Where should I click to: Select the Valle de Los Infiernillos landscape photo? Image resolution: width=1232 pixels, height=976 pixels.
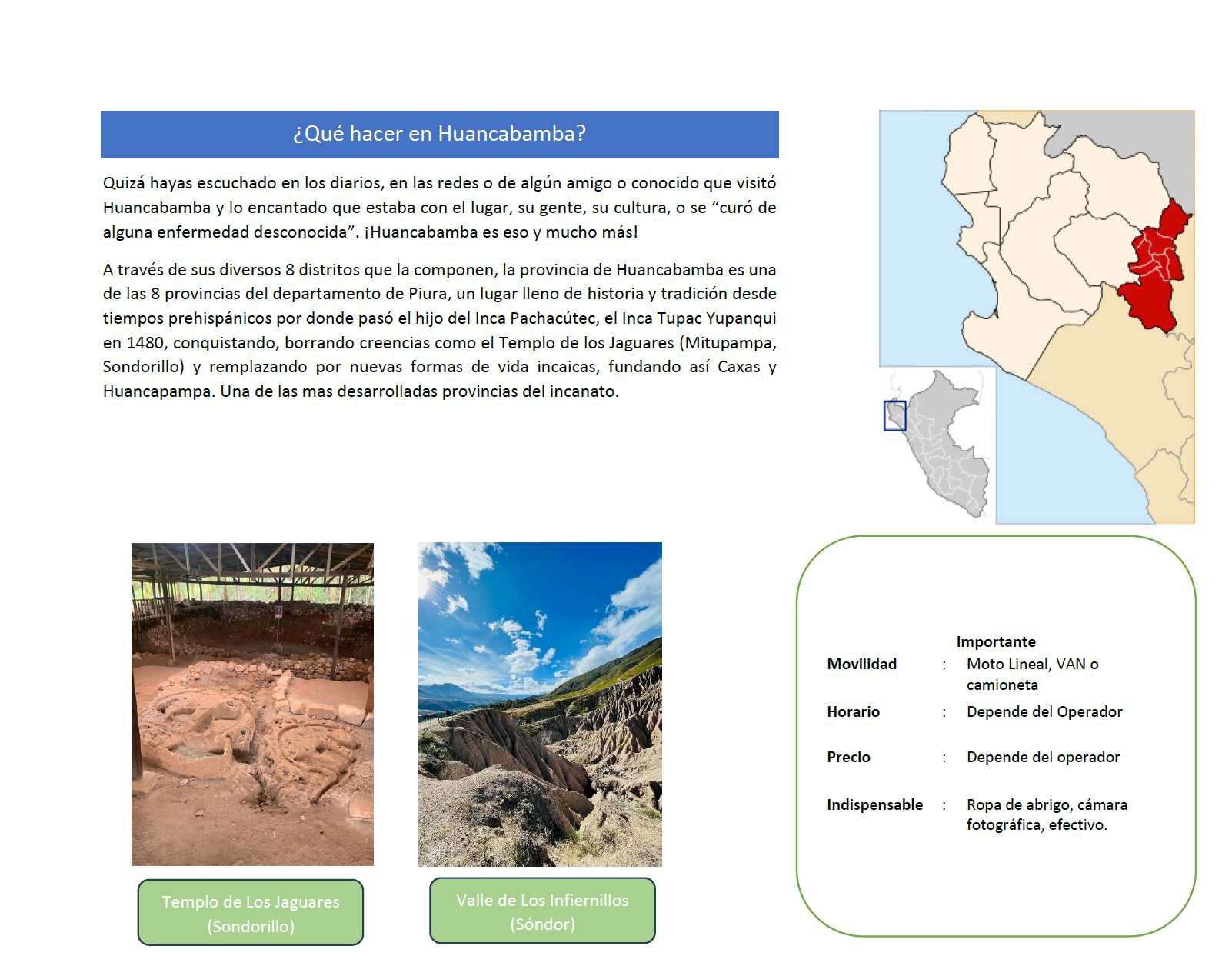click(x=540, y=704)
